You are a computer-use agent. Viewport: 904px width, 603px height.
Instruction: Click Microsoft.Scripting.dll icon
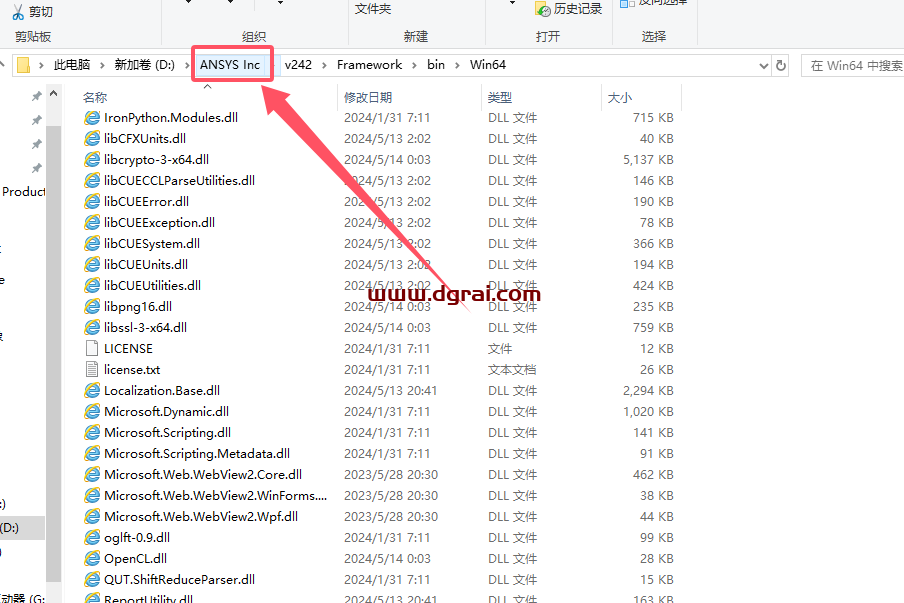92,432
